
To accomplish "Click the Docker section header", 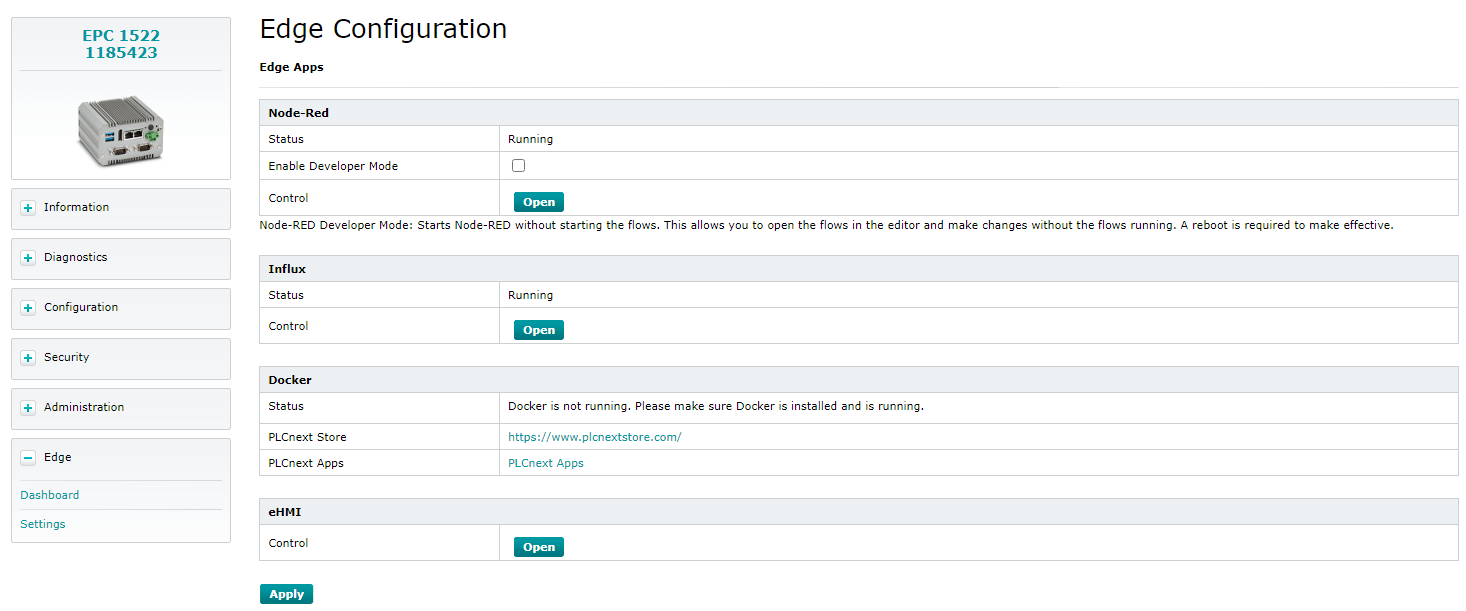I will click(x=859, y=380).
